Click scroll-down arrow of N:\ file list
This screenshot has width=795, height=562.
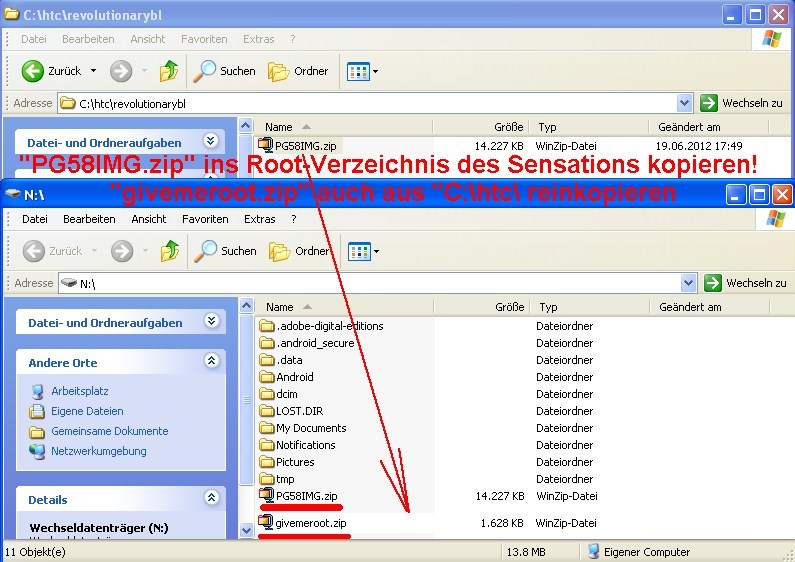pyautogui.click(x=247, y=531)
